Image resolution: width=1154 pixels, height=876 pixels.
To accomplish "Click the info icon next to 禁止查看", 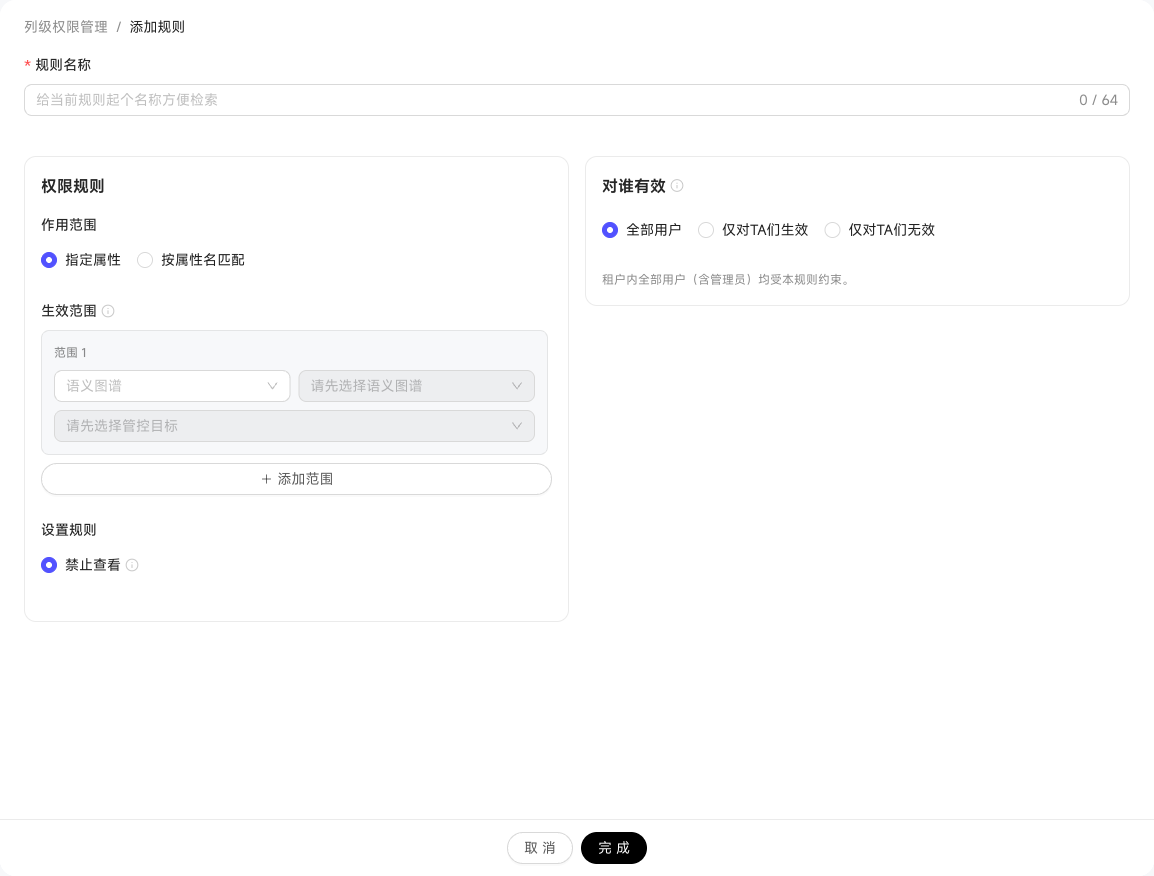I will tap(132, 565).
